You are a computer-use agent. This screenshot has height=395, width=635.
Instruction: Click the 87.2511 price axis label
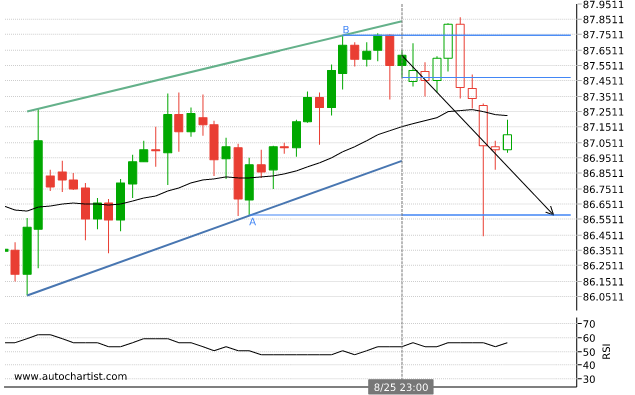603,112
